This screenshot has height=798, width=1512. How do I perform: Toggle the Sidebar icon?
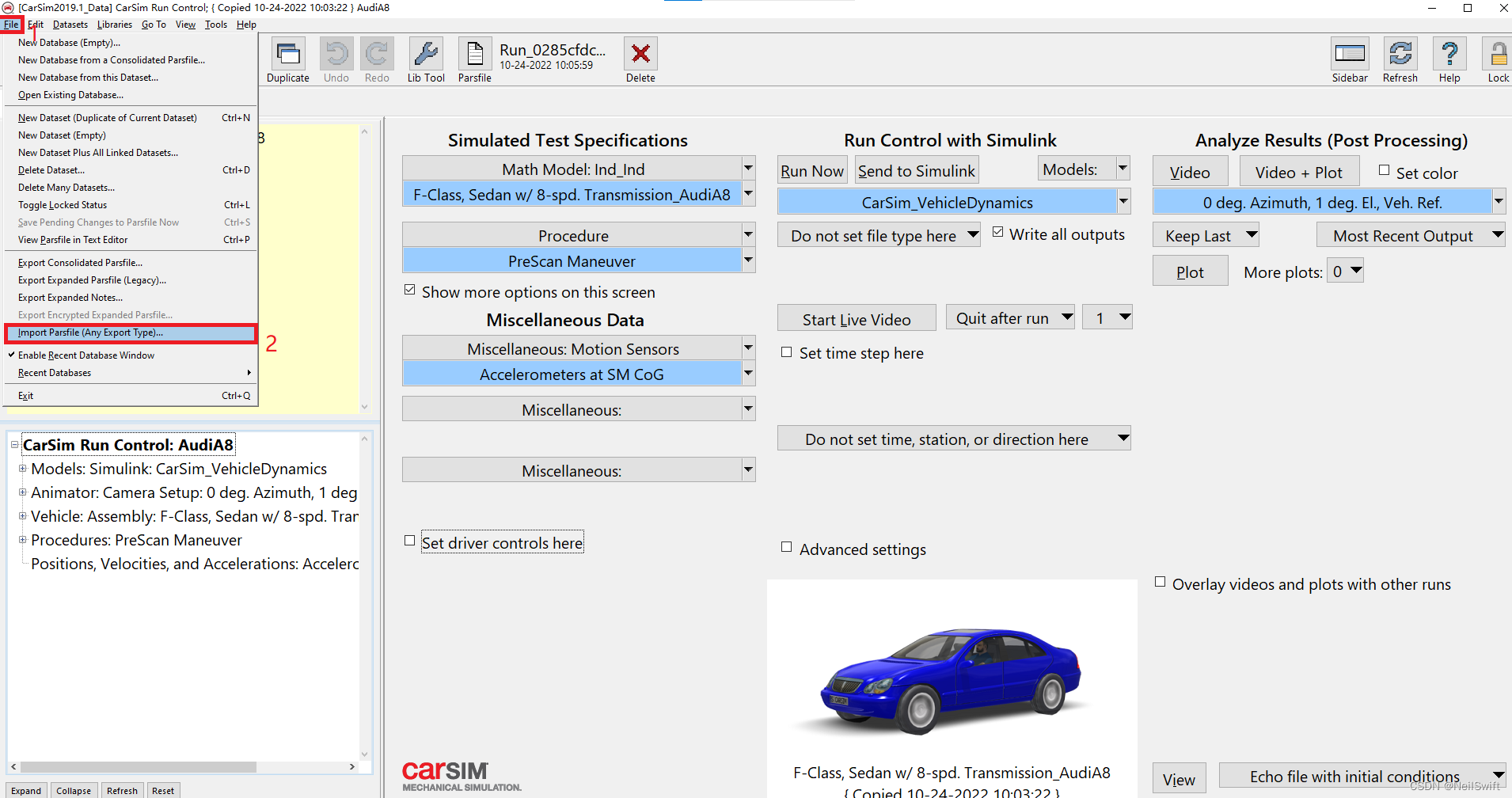[x=1350, y=54]
